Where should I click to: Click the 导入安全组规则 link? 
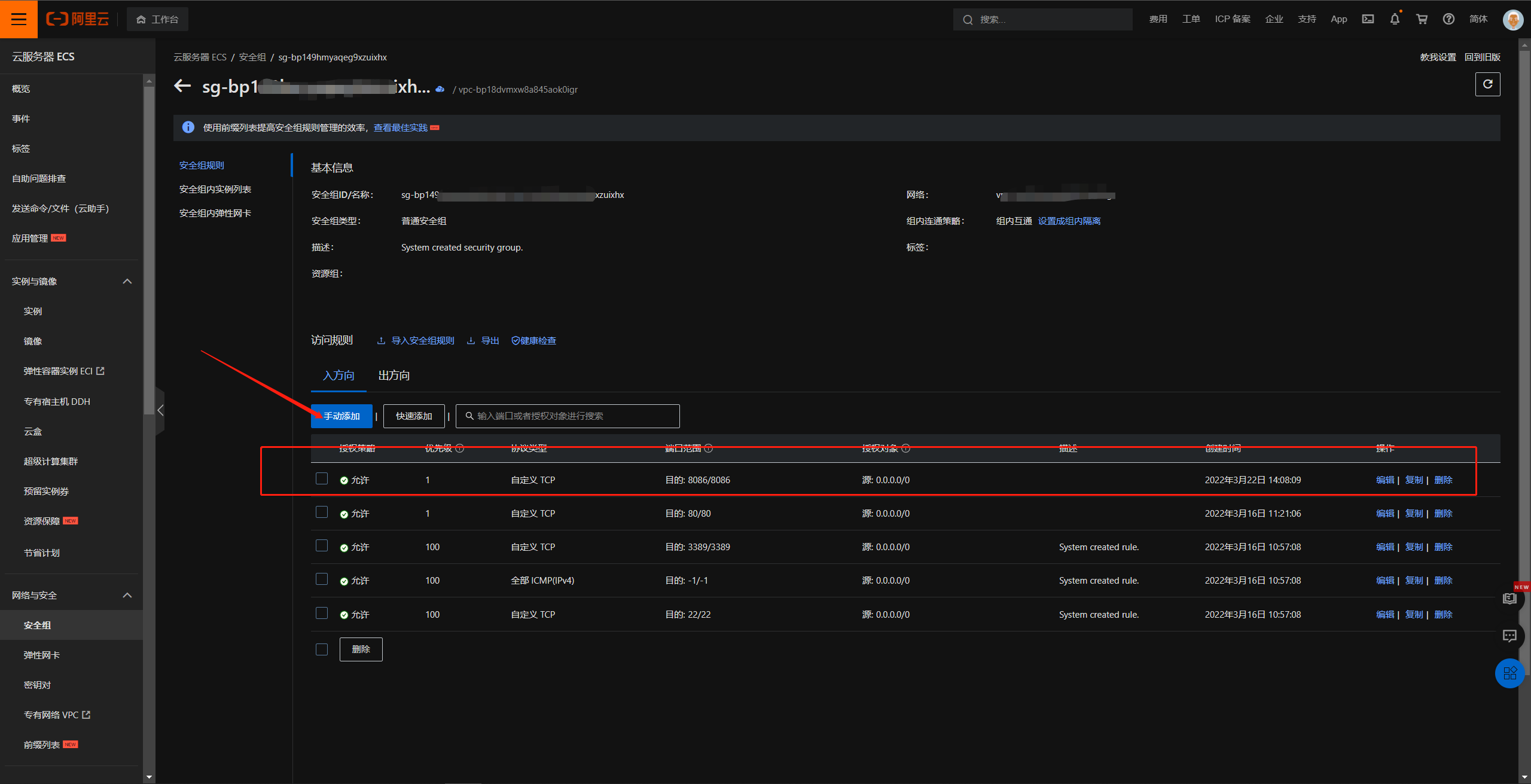[416, 340]
